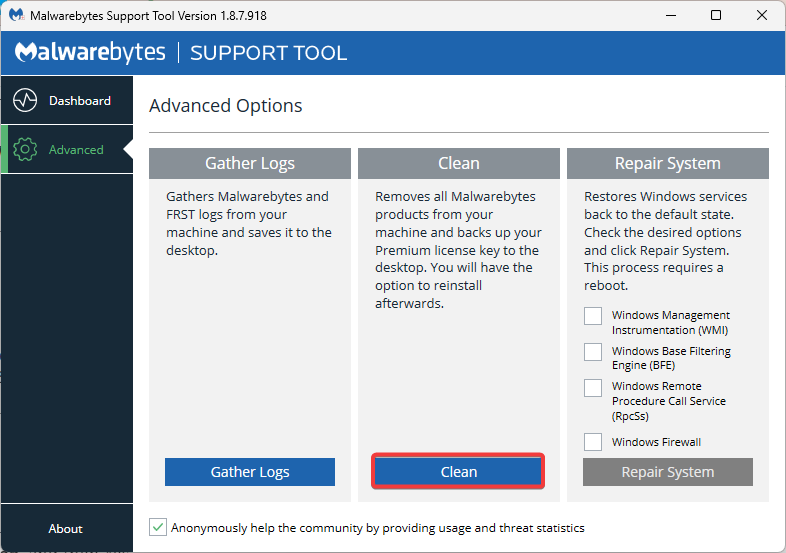Viewport: 786px width, 553px height.
Task: Click the grey Repair System button
Action: tap(668, 472)
